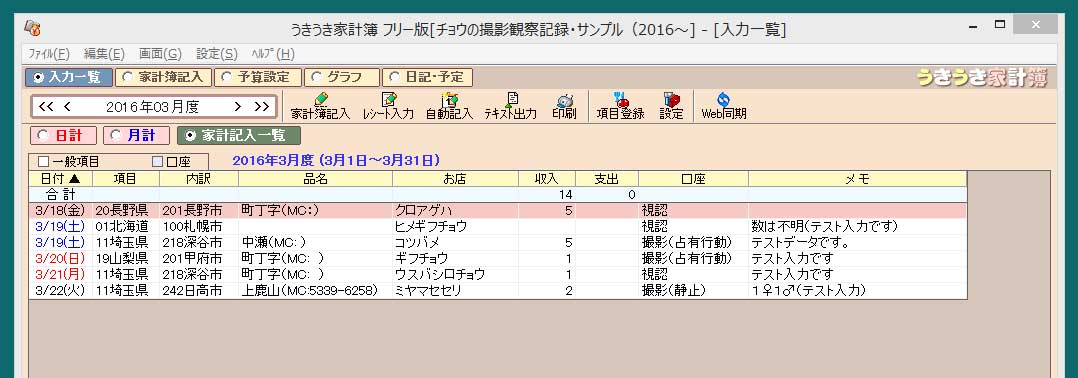Open the 編集(E) menu
The width and height of the screenshot is (1078, 378).
tap(104, 54)
